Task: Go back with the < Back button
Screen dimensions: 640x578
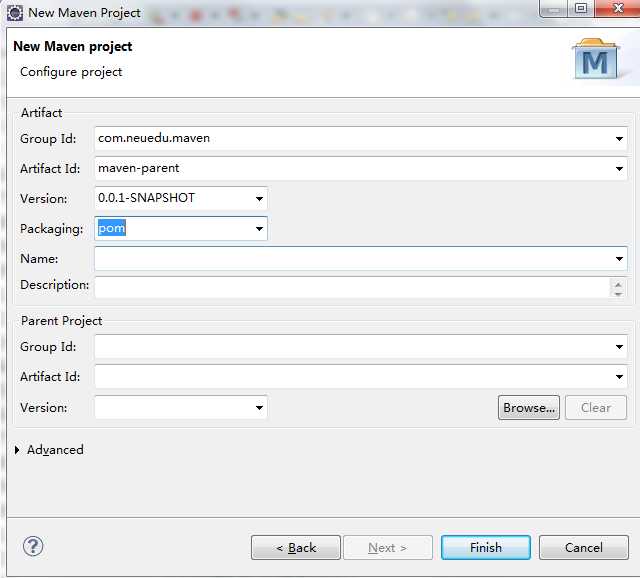Action: [296, 547]
